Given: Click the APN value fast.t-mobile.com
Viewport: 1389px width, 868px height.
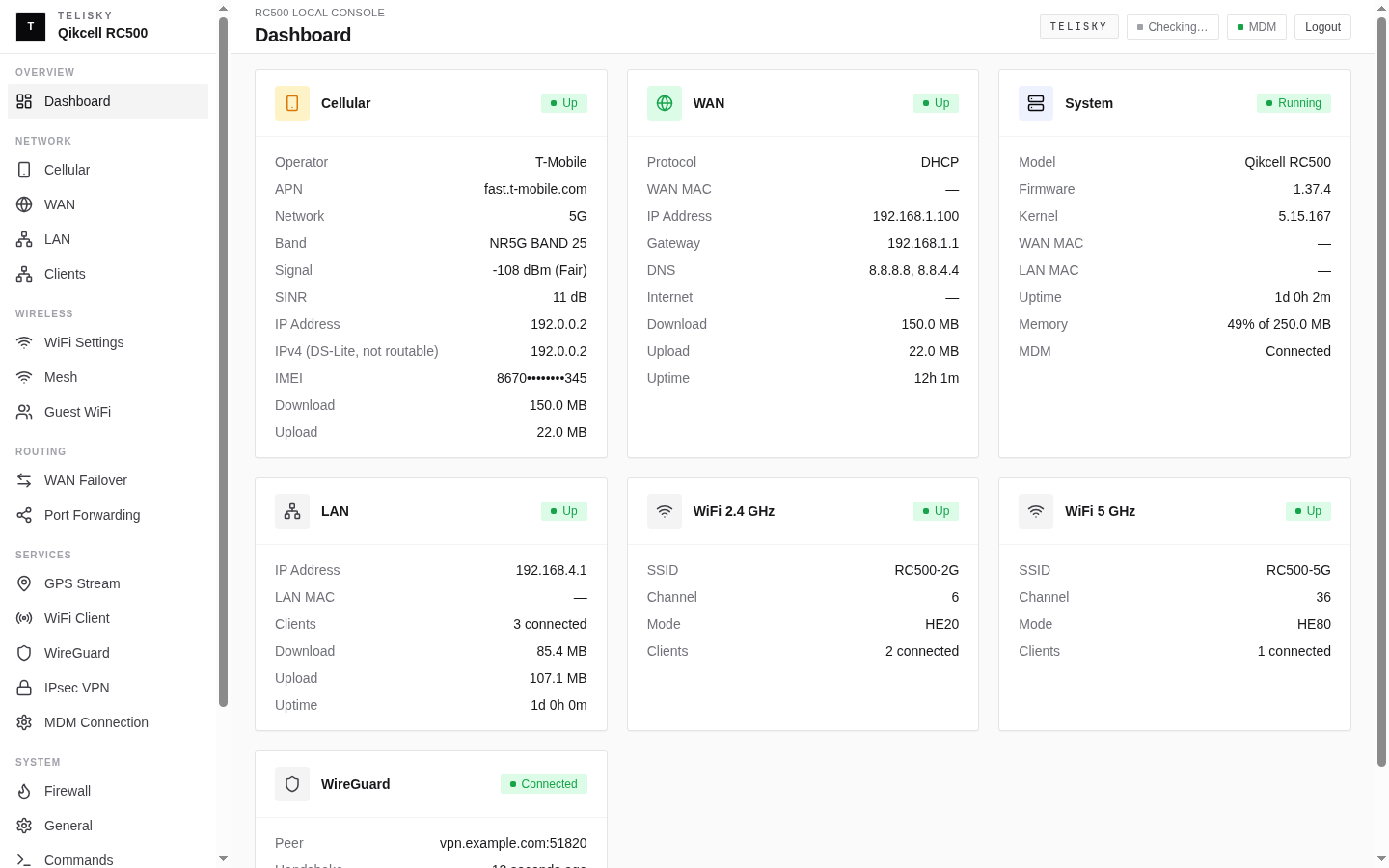Looking at the screenshot, I should pos(535,189).
